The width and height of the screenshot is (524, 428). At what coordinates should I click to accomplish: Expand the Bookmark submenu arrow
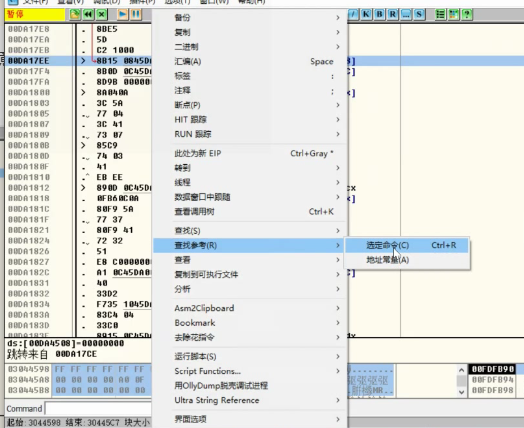(x=338, y=323)
